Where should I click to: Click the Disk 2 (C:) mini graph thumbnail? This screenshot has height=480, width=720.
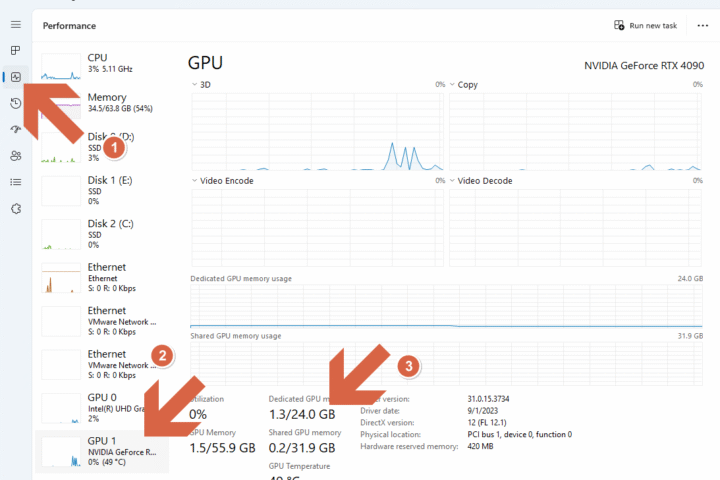[61, 234]
